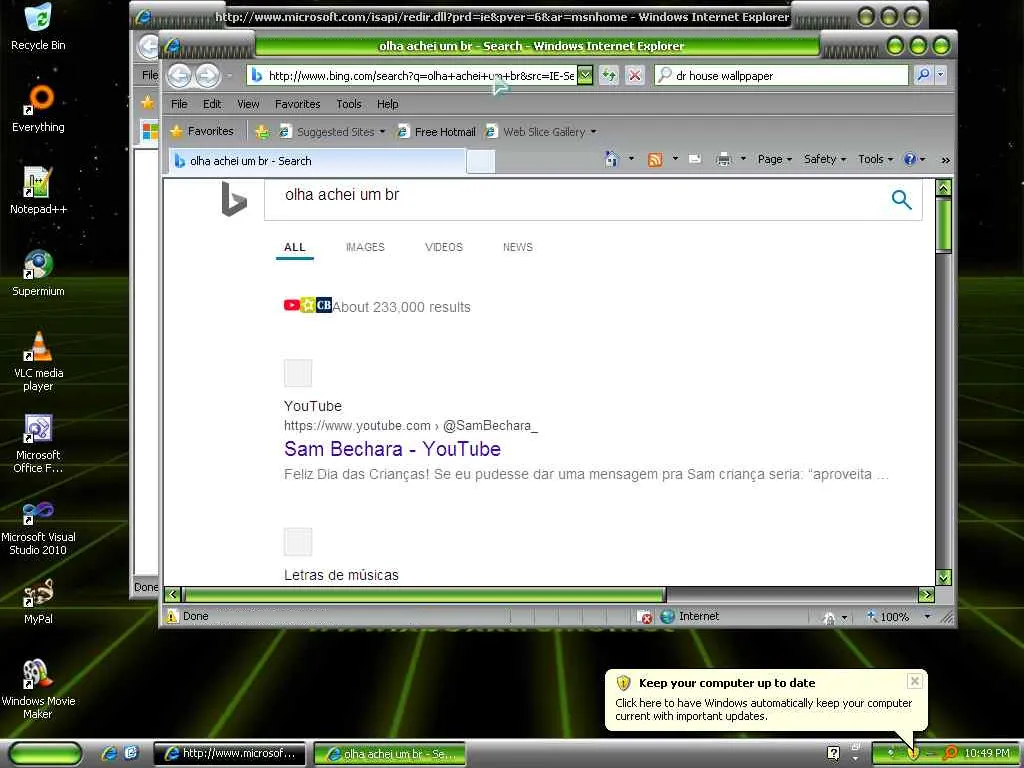Open the Favorites menu in menu bar
The image size is (1024, 768).
coord(297,104)
